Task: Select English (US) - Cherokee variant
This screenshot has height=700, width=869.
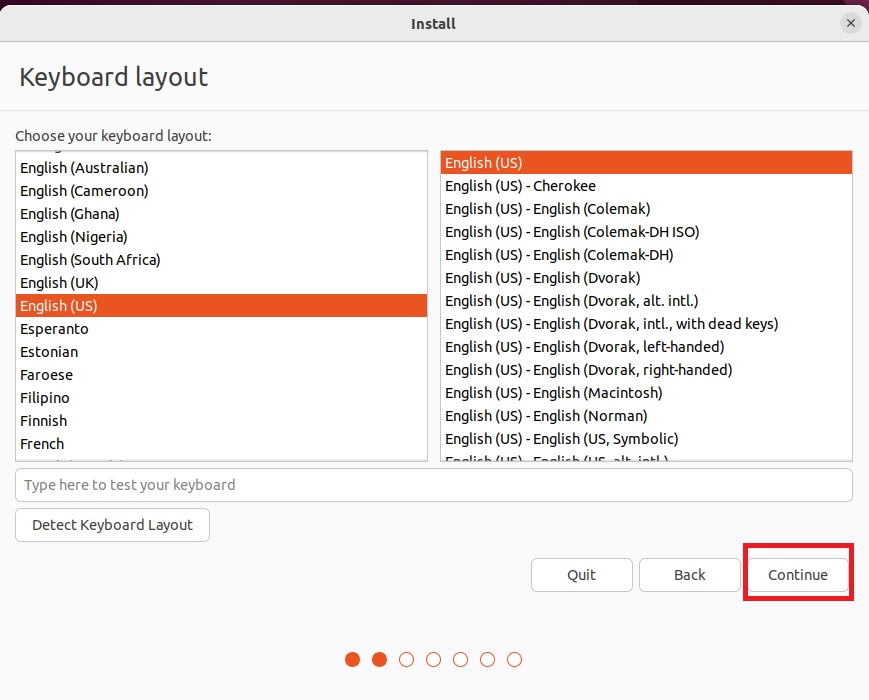Action: (520, 186)
